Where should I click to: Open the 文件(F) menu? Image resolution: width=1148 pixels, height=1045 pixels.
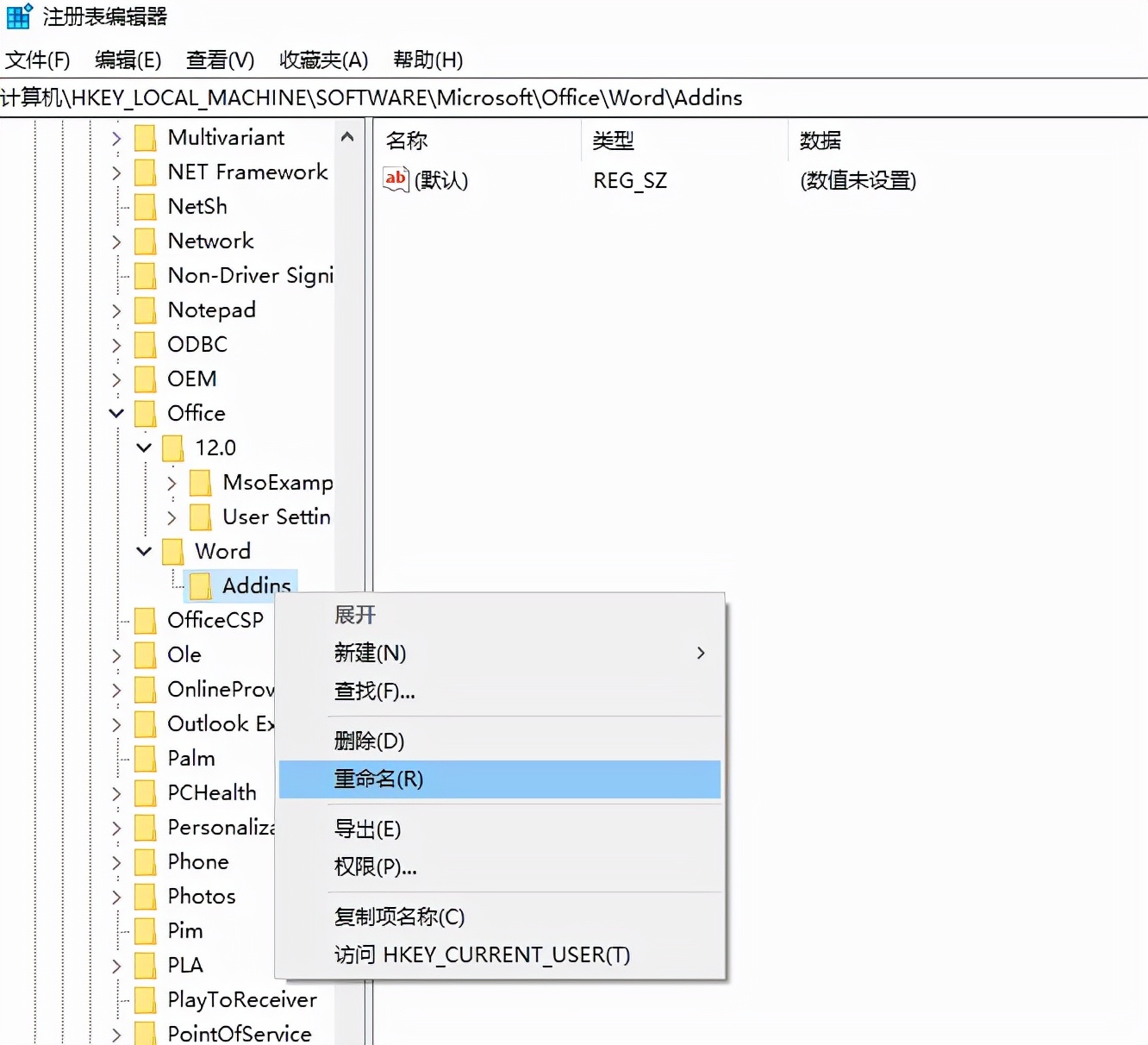(x=37, y=59)
